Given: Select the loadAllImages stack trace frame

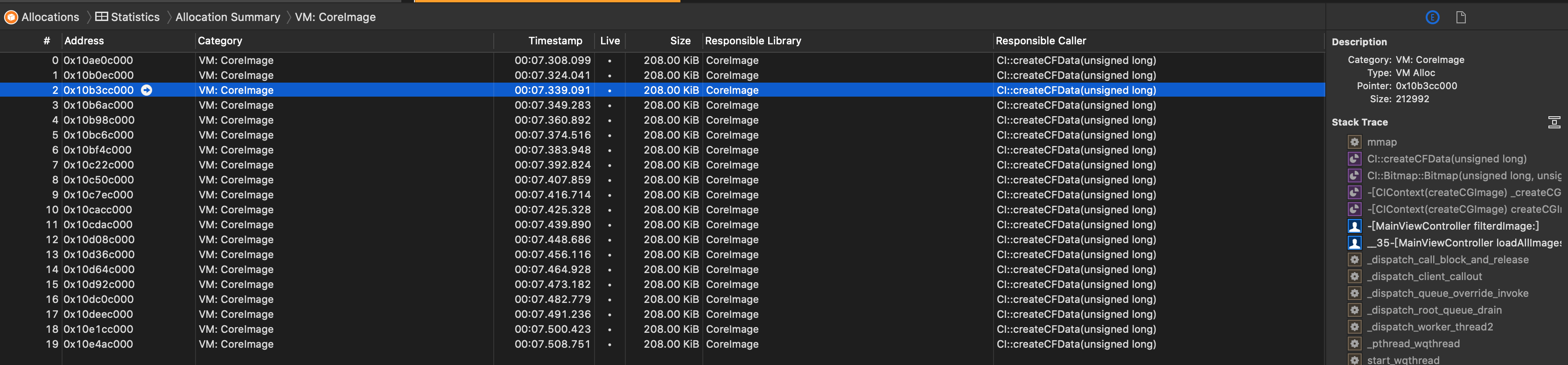Looking at the screenshot, I should pos(1463,243).
